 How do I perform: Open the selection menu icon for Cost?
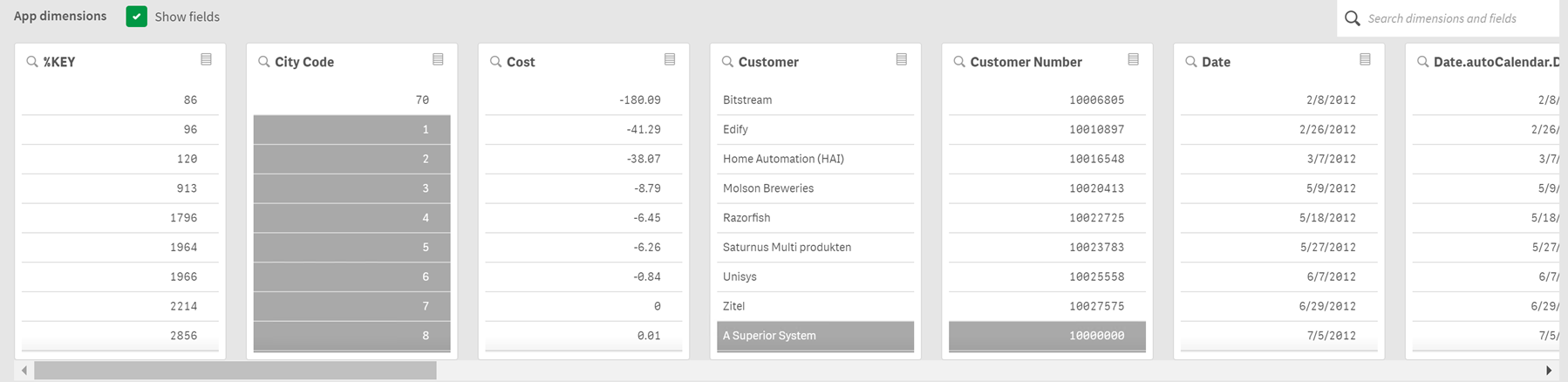pos(670,59)
